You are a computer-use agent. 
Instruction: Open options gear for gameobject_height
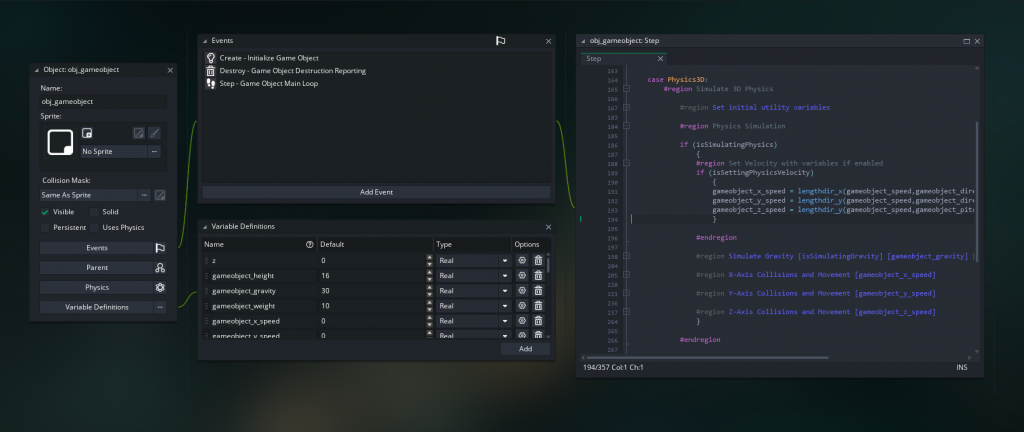[522, 275]
